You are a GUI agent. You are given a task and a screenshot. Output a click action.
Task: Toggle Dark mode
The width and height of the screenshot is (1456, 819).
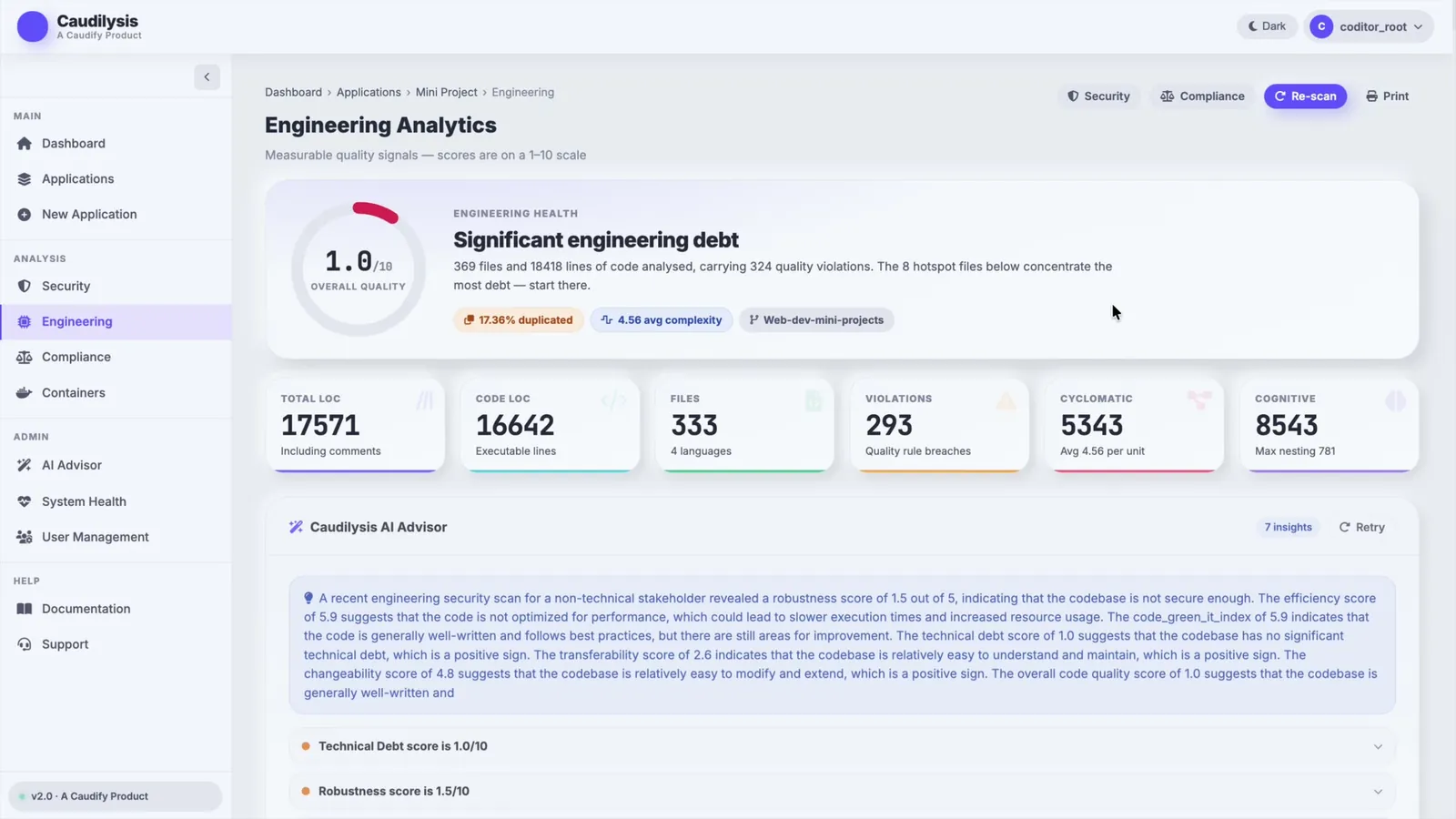[x=1267, y=26]
